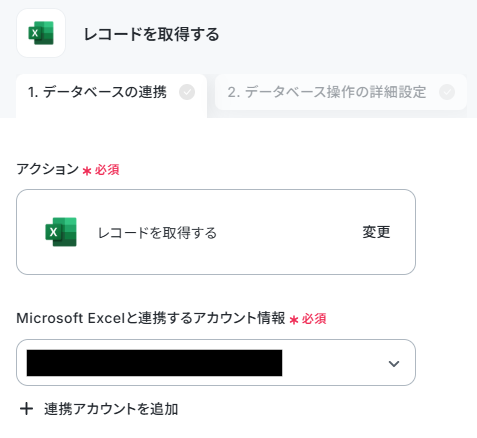Click the Excel icon inside the action card
The height and width of the screenshot is (438, 477).
click(x=61, y=232)
